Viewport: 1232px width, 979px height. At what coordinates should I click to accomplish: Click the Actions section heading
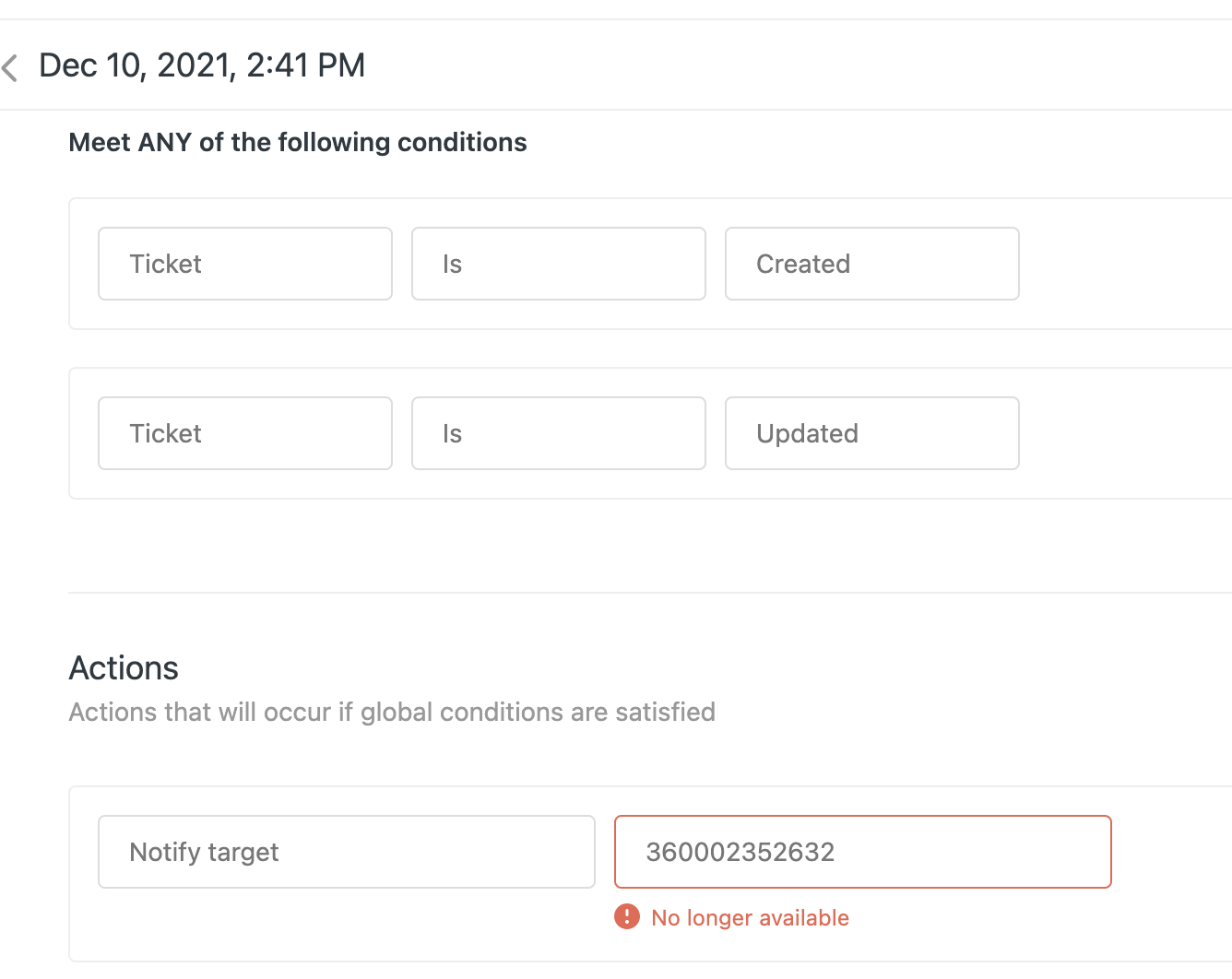point(124,667)
